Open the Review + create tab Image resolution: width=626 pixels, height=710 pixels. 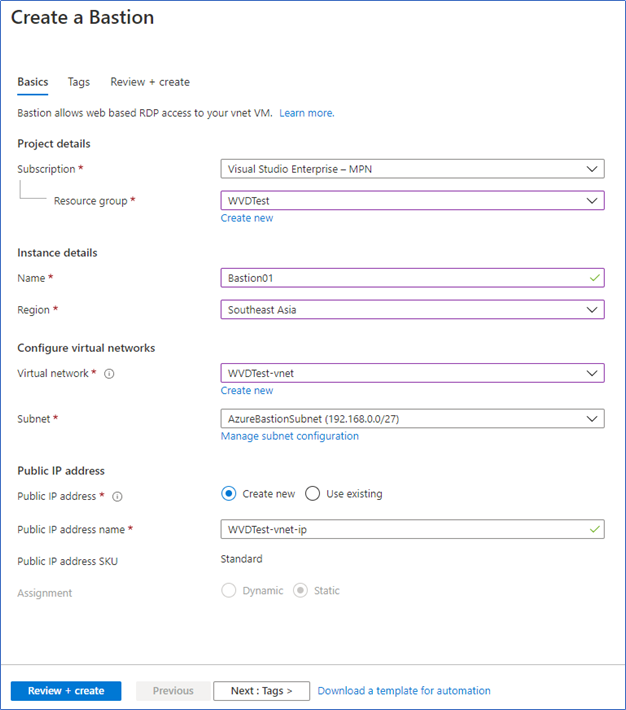150,82
